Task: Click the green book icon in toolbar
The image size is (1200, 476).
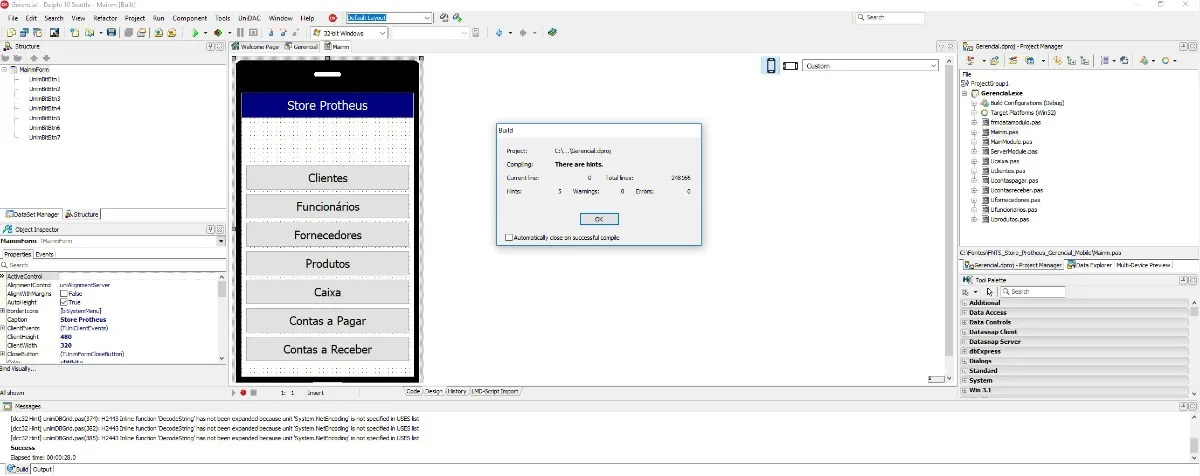Action: point(552,32)
